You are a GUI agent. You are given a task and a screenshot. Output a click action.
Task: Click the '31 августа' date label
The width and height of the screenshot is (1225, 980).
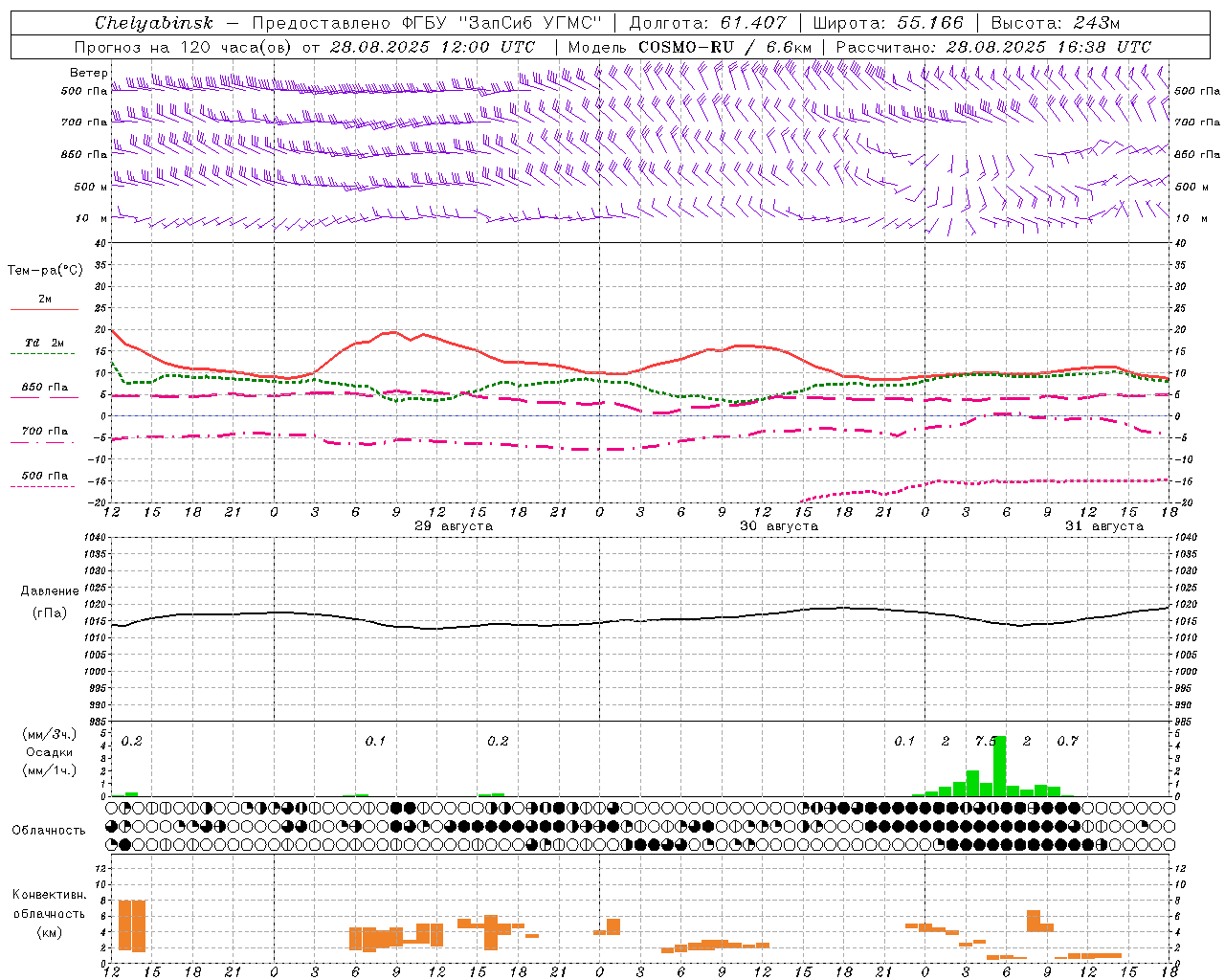(x=1104, y=526)
